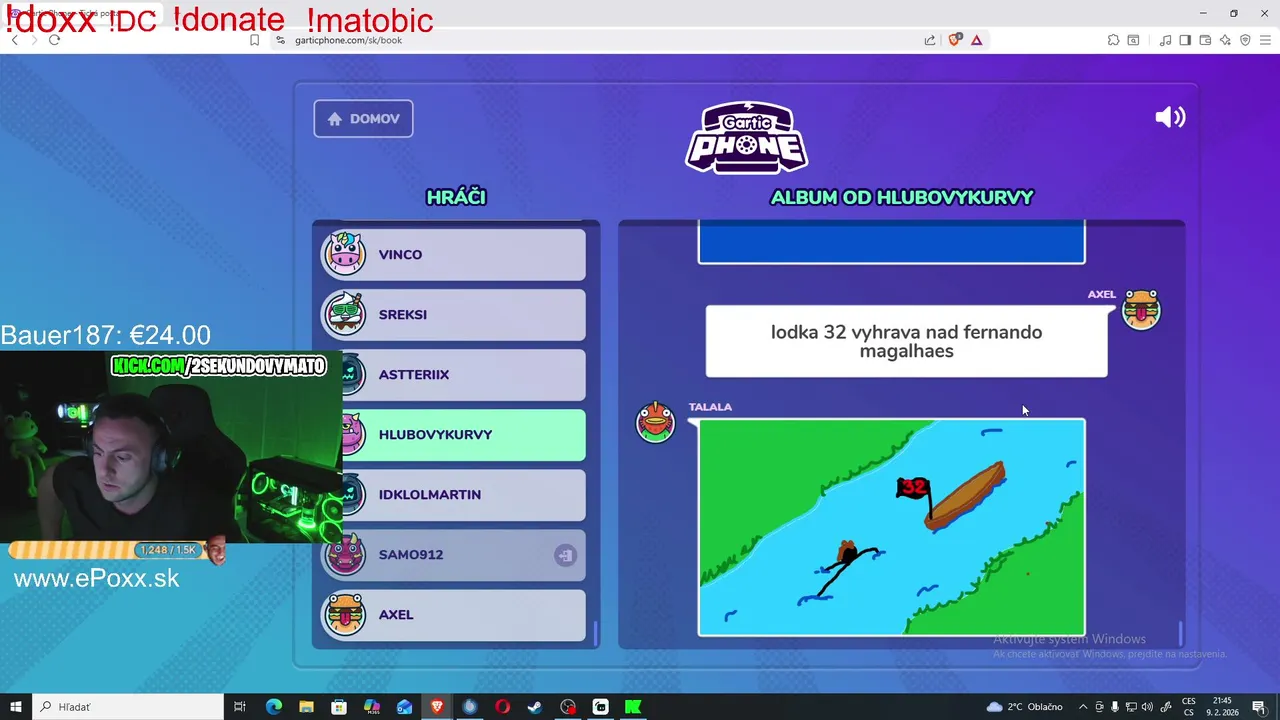Viewport: 1280px width, 720px height.
Task: Open the clock showing 21:45
Action: [1222, 707]
